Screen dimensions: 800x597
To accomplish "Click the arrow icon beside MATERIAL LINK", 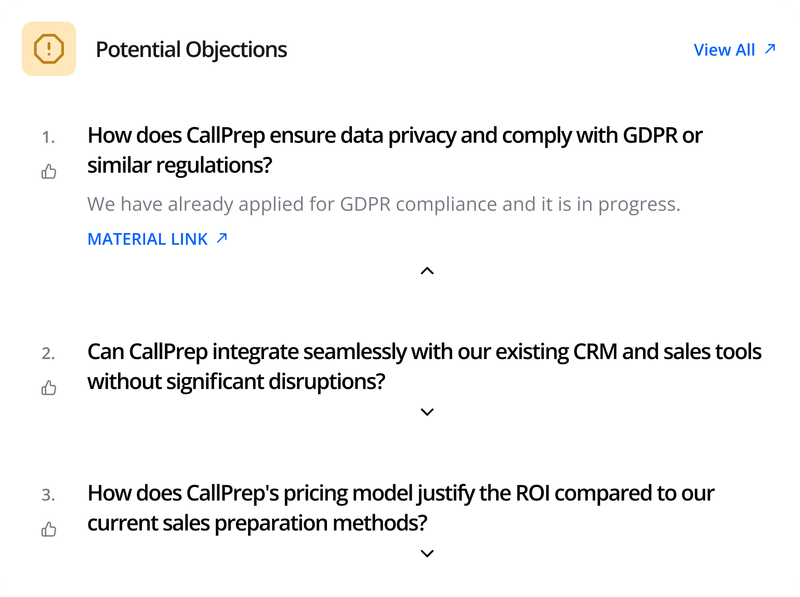I will pyautogui.click(x=222, y=238).
